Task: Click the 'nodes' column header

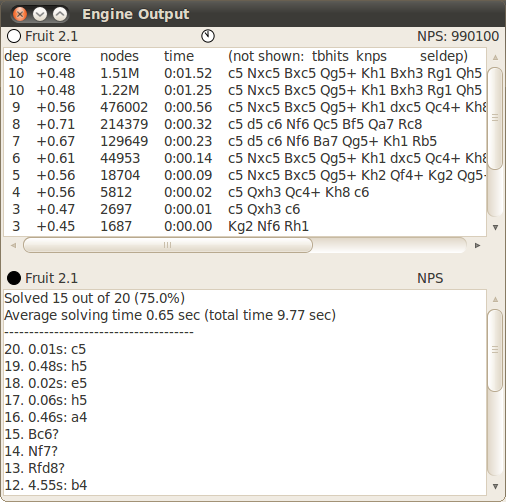Action: (119, 56)
